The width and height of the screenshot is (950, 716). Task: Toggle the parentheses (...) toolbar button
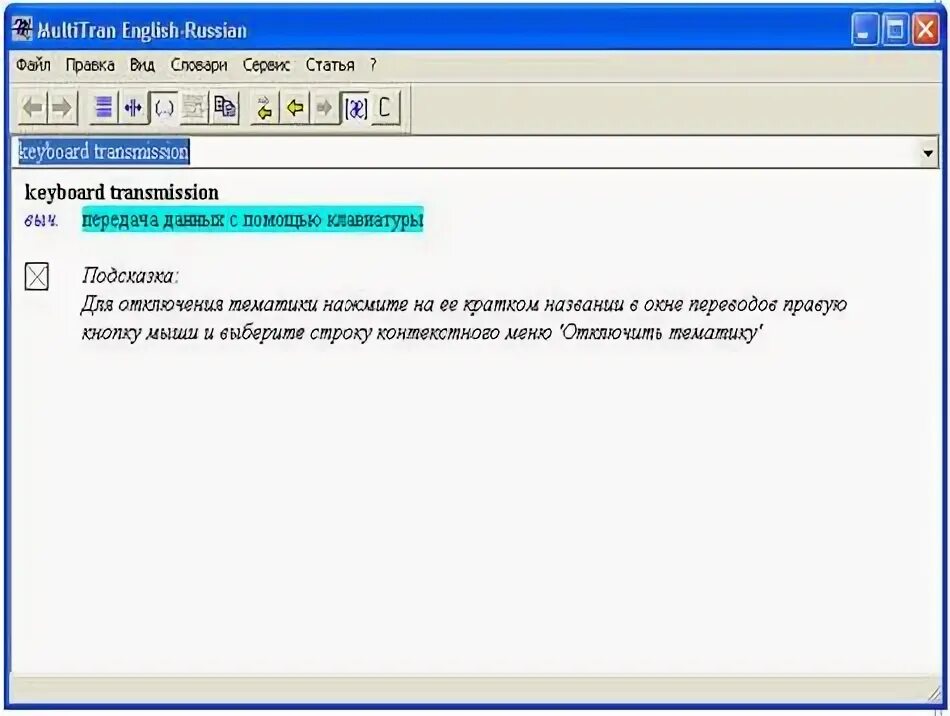164,108
